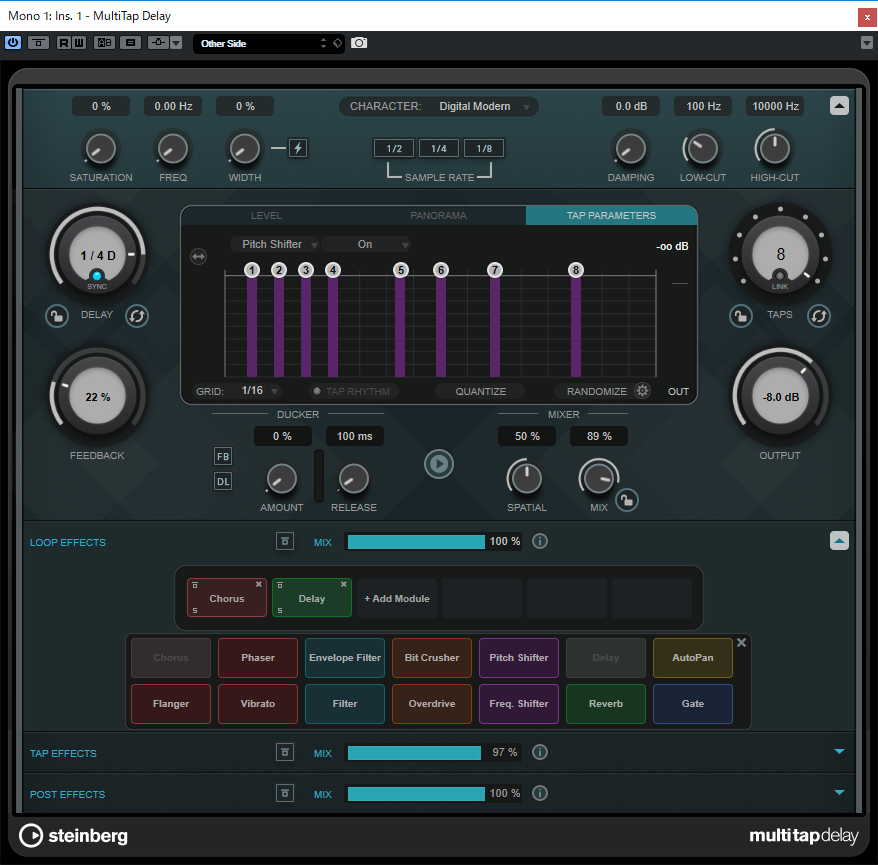Viewport: 878px width, 865px height.
Task: Remove the Chorus module with its X
Action: coord(259,584)
